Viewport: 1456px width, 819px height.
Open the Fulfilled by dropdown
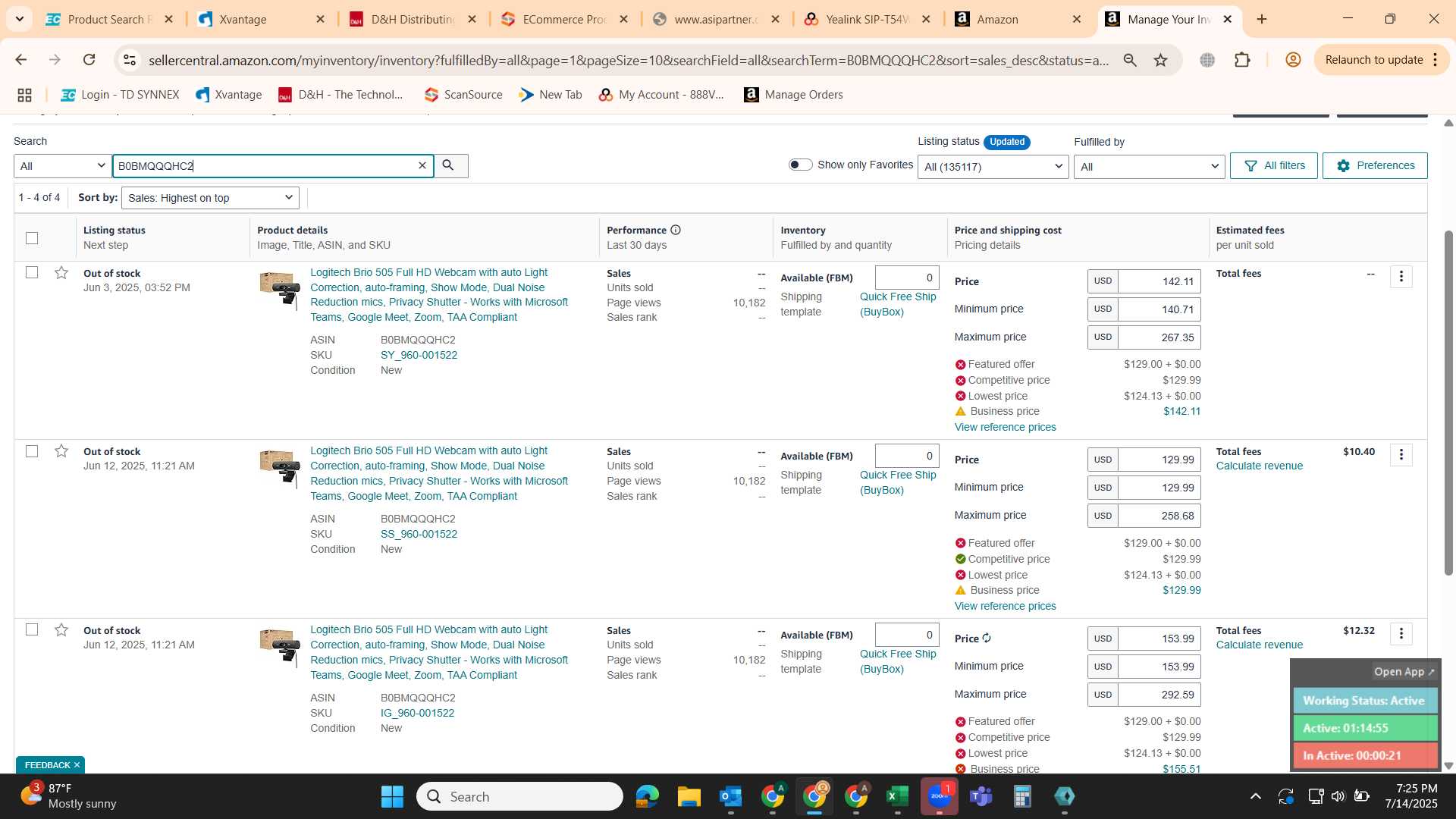[1149, 167]
